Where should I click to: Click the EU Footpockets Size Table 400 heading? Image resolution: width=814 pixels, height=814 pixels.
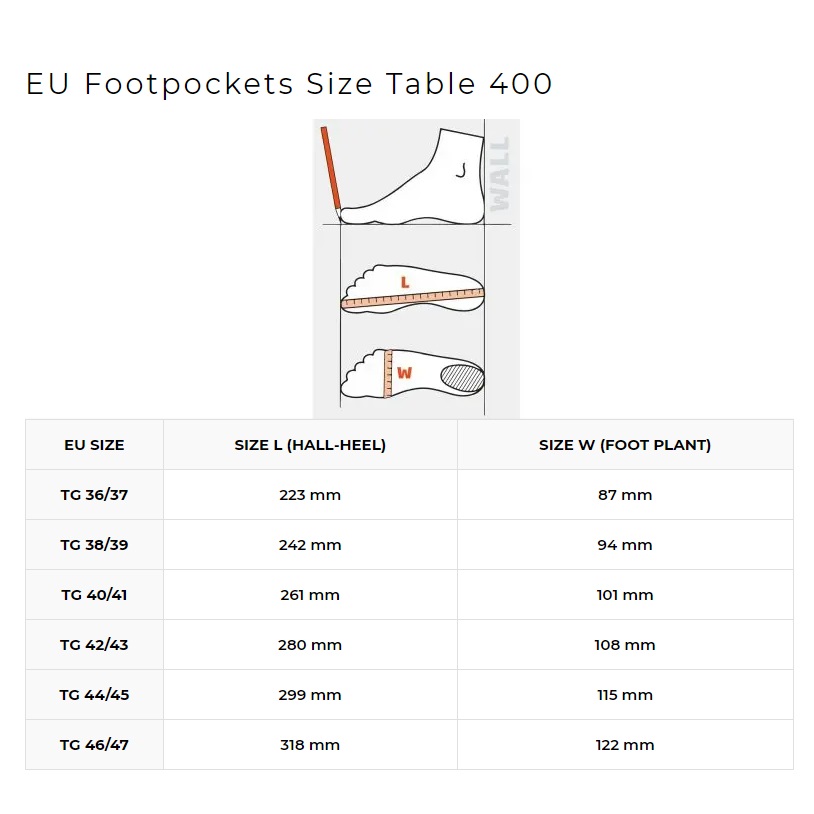click(289, 84)
